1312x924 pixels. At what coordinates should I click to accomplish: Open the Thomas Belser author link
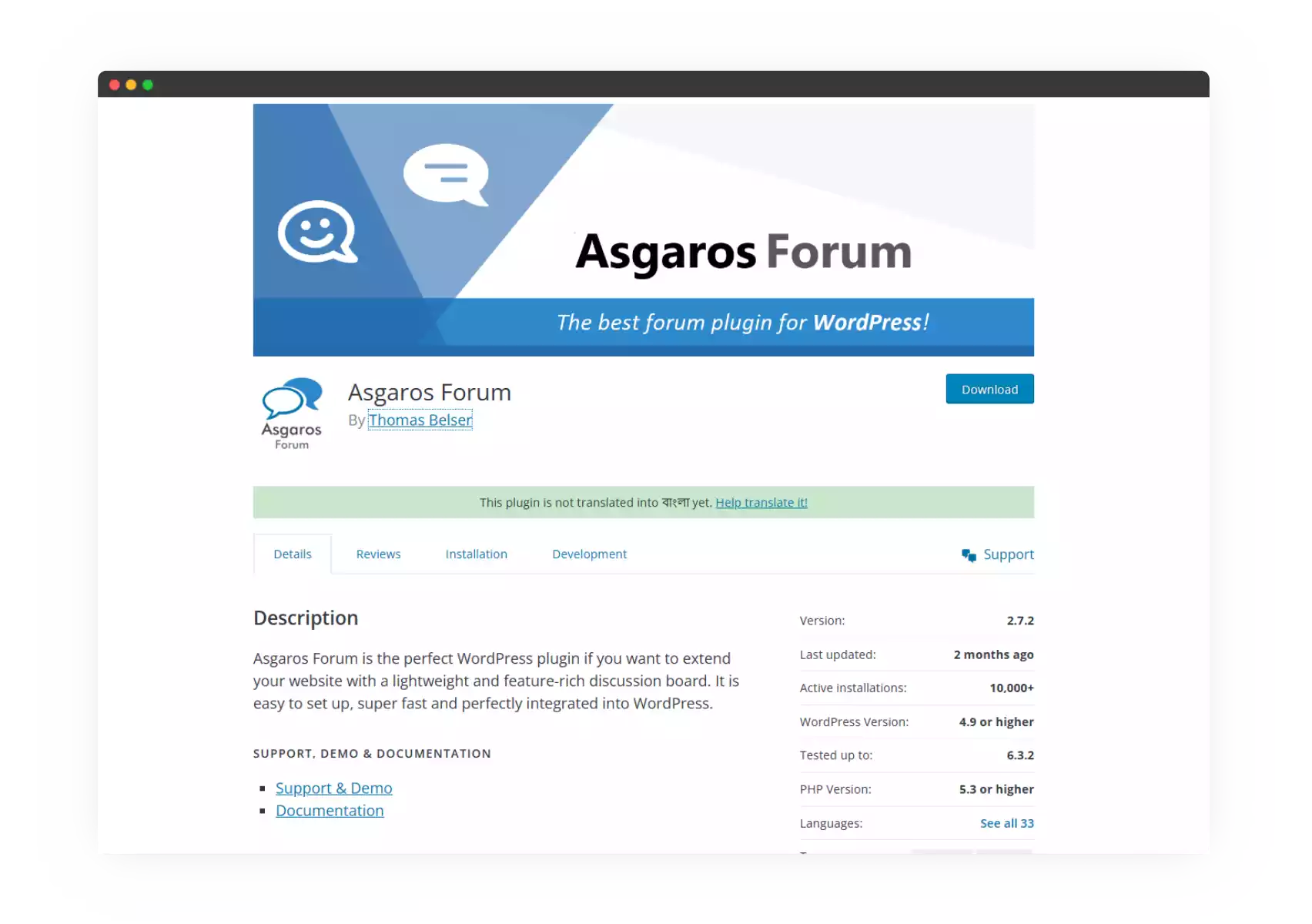point(420,420)
